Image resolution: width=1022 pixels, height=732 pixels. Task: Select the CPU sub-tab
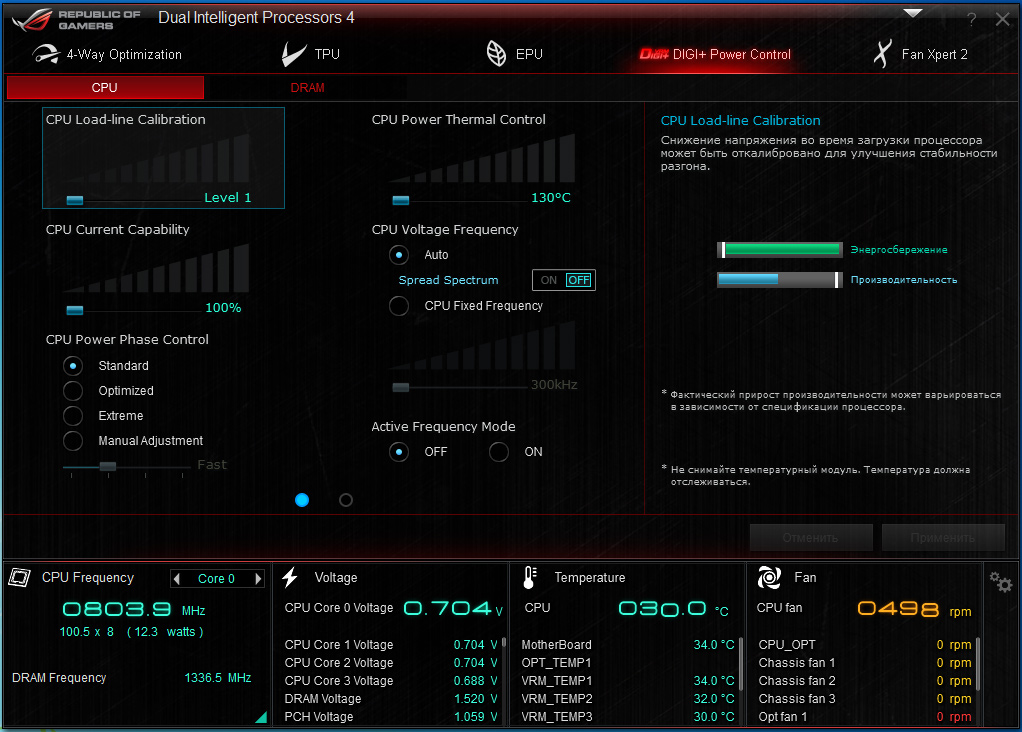[x=105, y=87]
